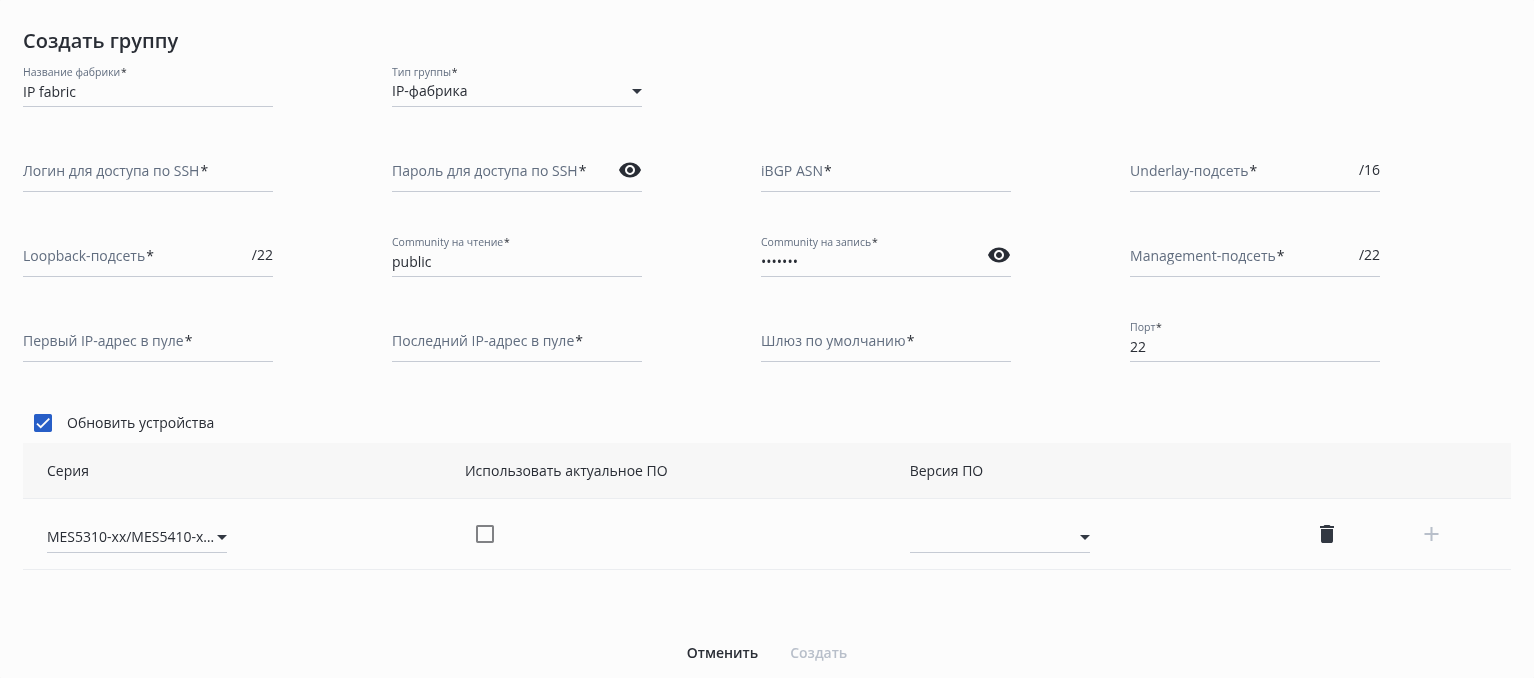Screen dimensions: 1534x678
Task: Focus the Management-подсеть input
Action: [1240, 257]
